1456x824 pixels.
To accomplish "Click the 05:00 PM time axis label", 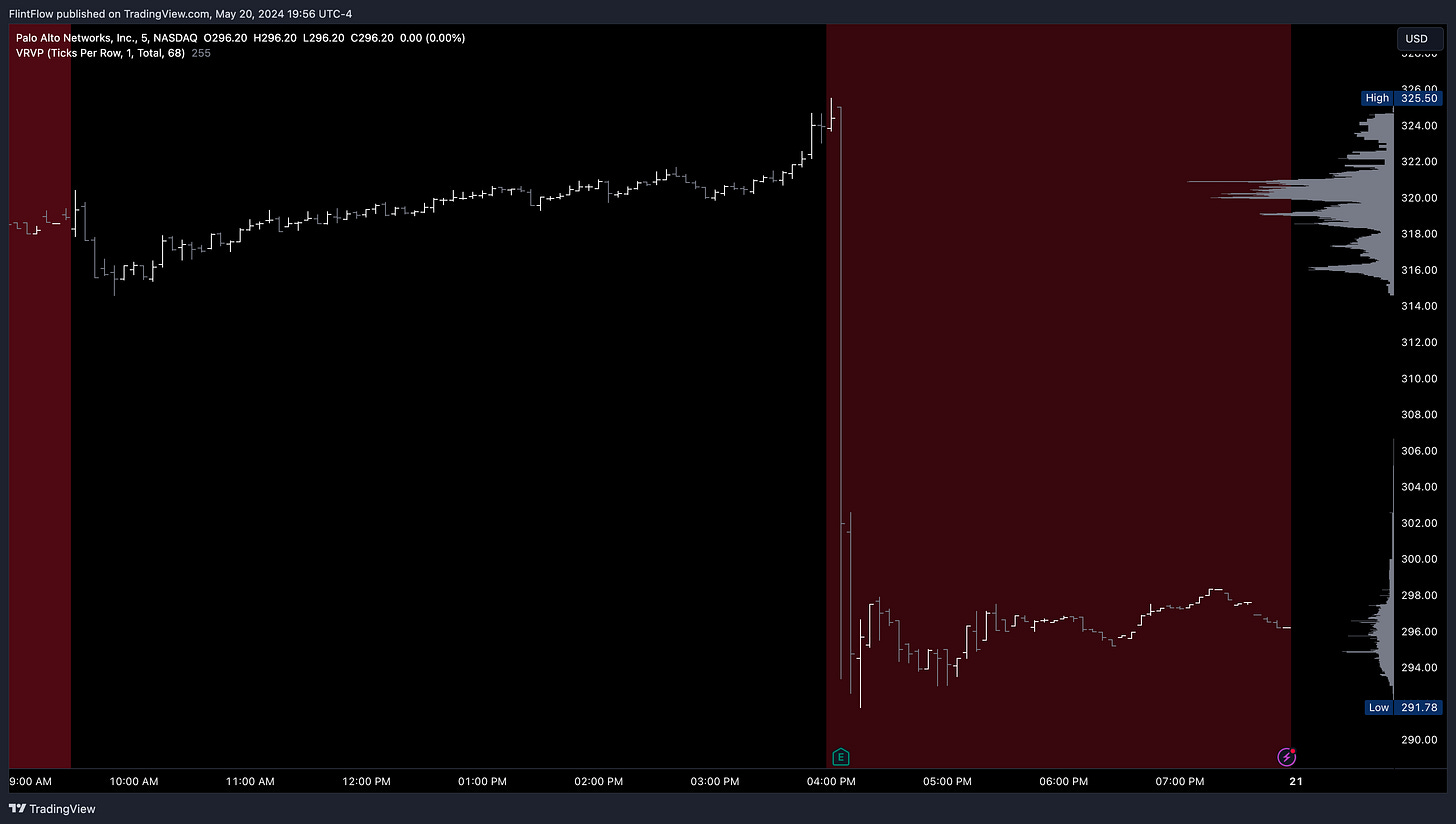I will point(947,781).
